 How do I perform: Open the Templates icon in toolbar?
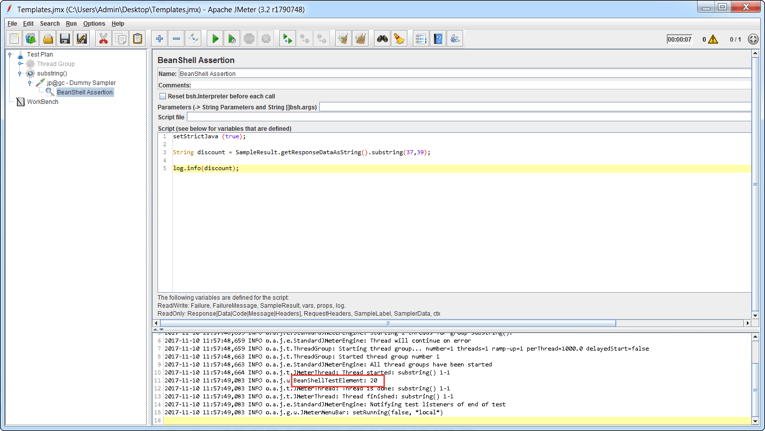(x=31, y=39)
